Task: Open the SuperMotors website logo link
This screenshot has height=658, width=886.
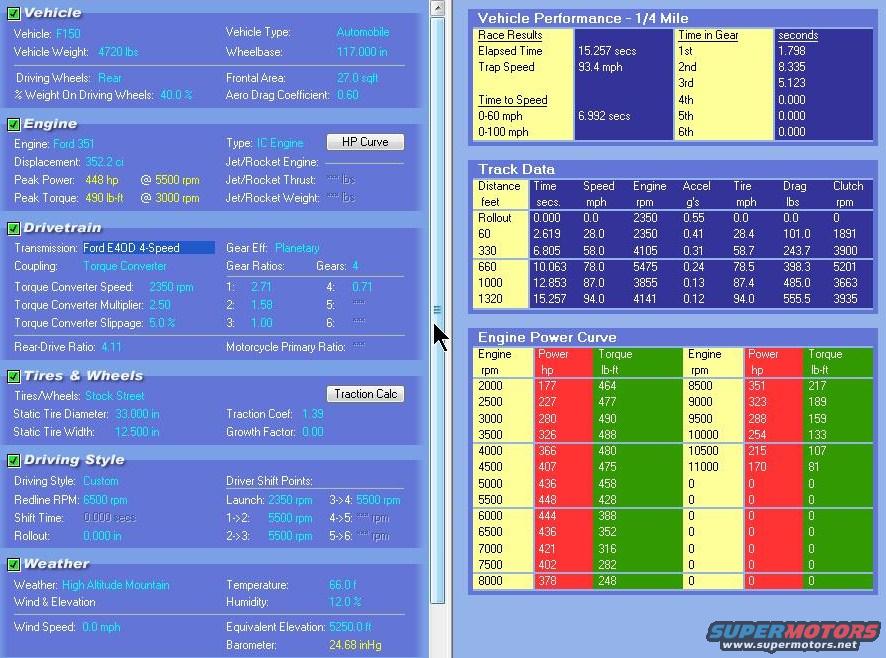Action: (793, 635)
